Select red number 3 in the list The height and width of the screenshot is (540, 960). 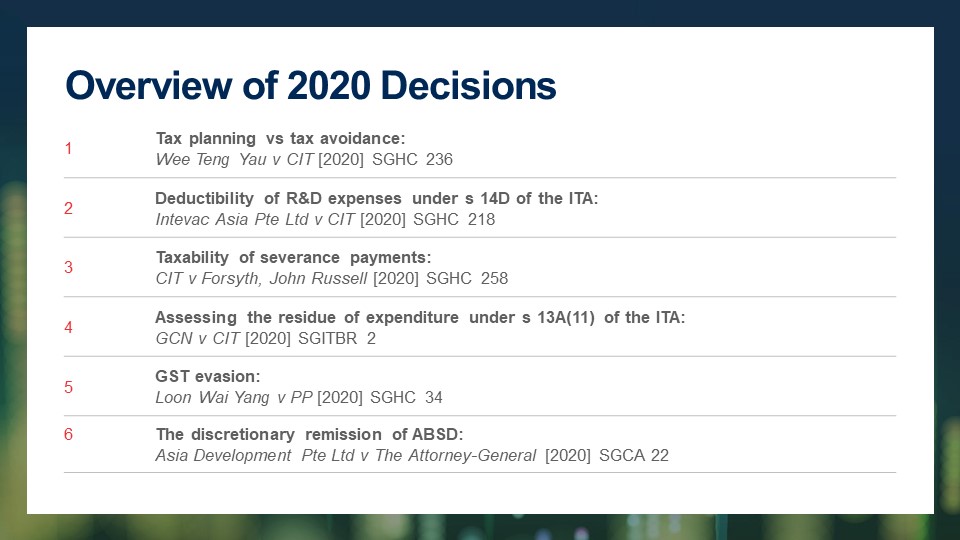pos(69,267)
